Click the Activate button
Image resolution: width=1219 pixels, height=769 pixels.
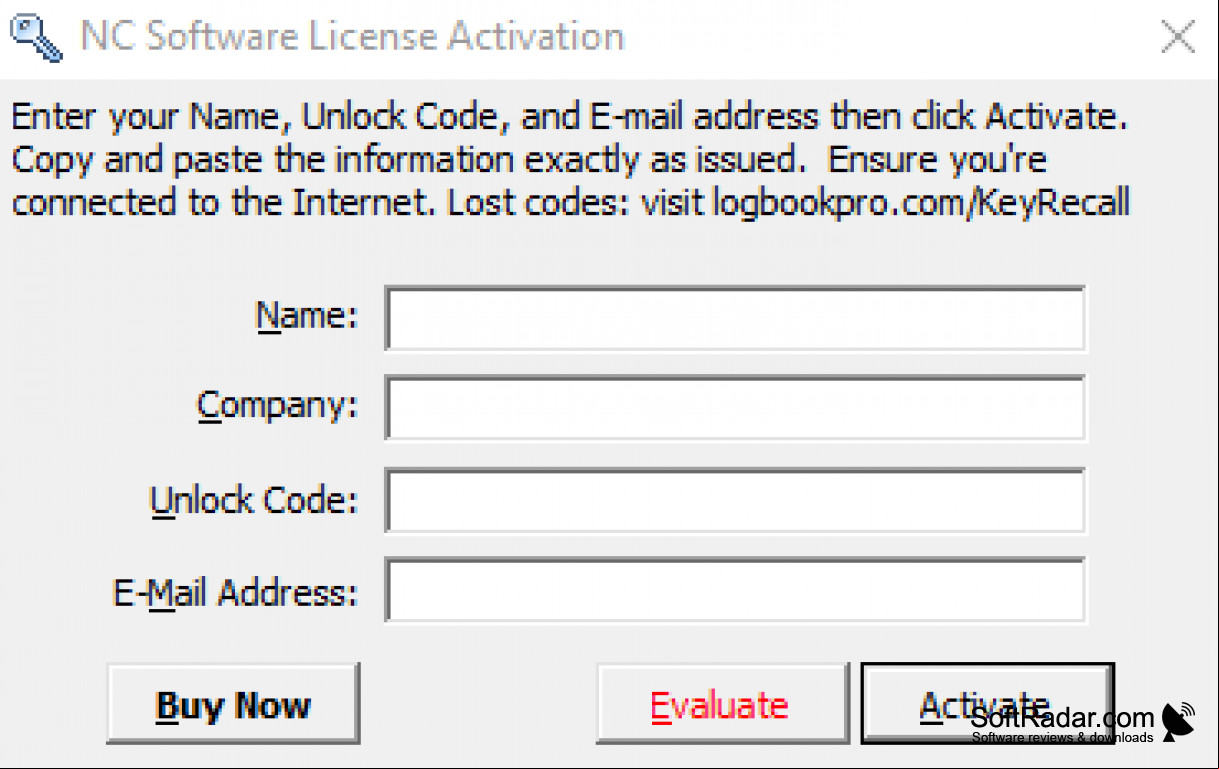tap(986, 704)
